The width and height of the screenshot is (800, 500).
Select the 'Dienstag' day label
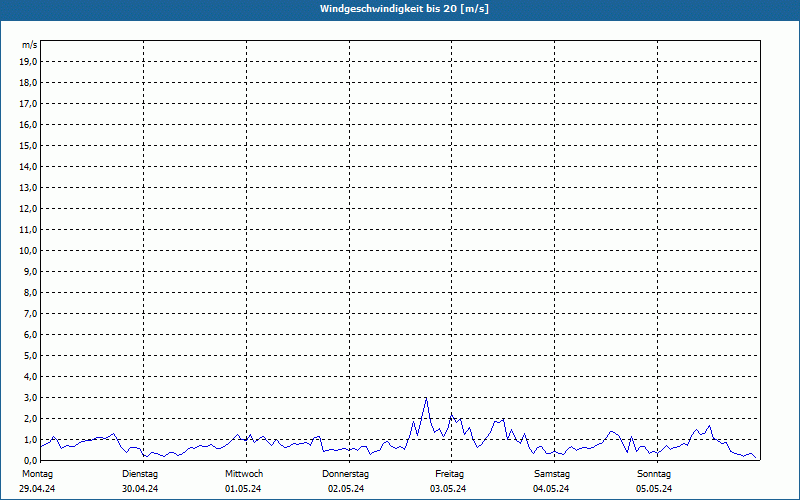[140, 474]
